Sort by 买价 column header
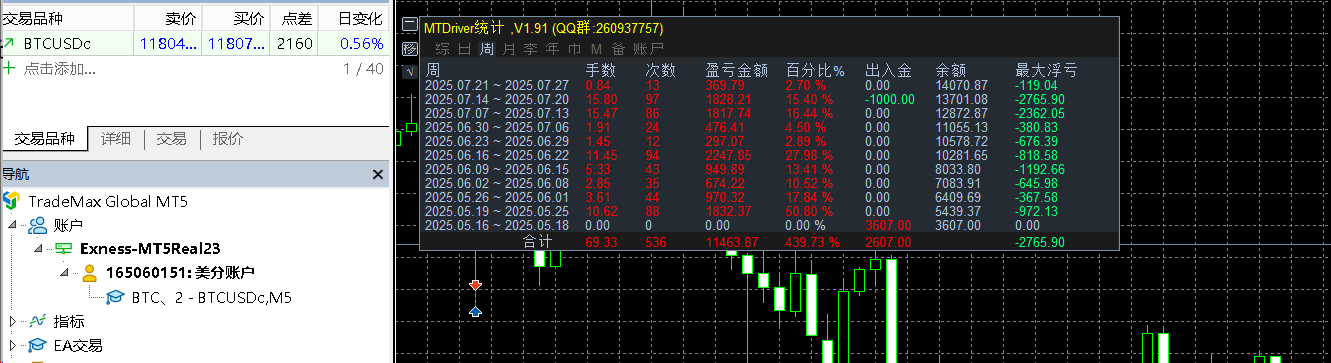 [x=235, y=18]
